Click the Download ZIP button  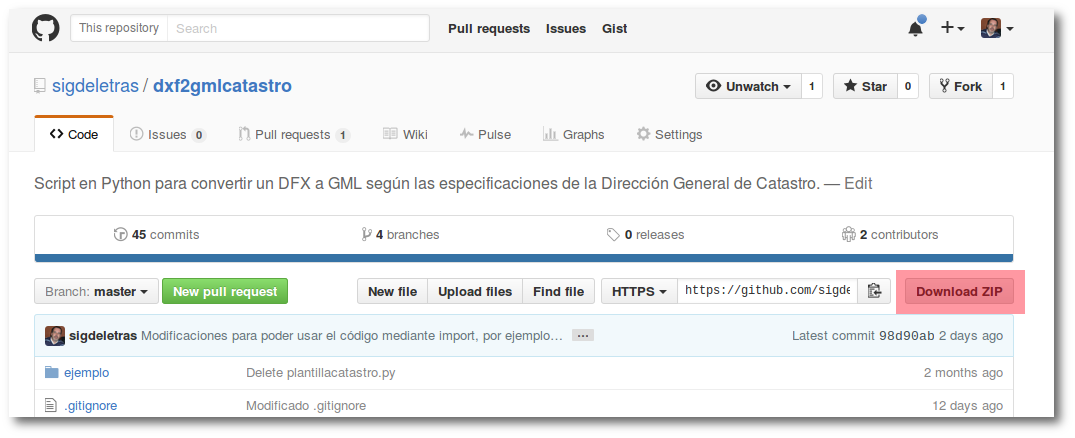pyautogui.click(x=959, y=291)
